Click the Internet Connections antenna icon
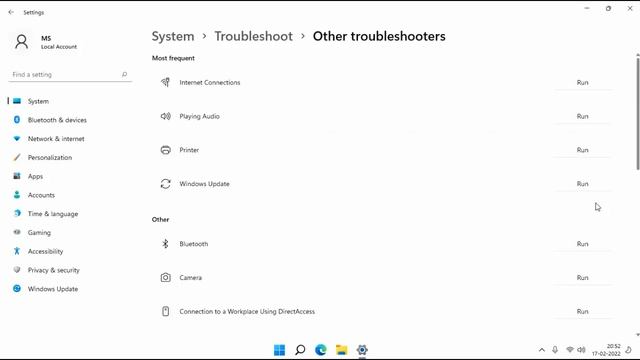 165,82
